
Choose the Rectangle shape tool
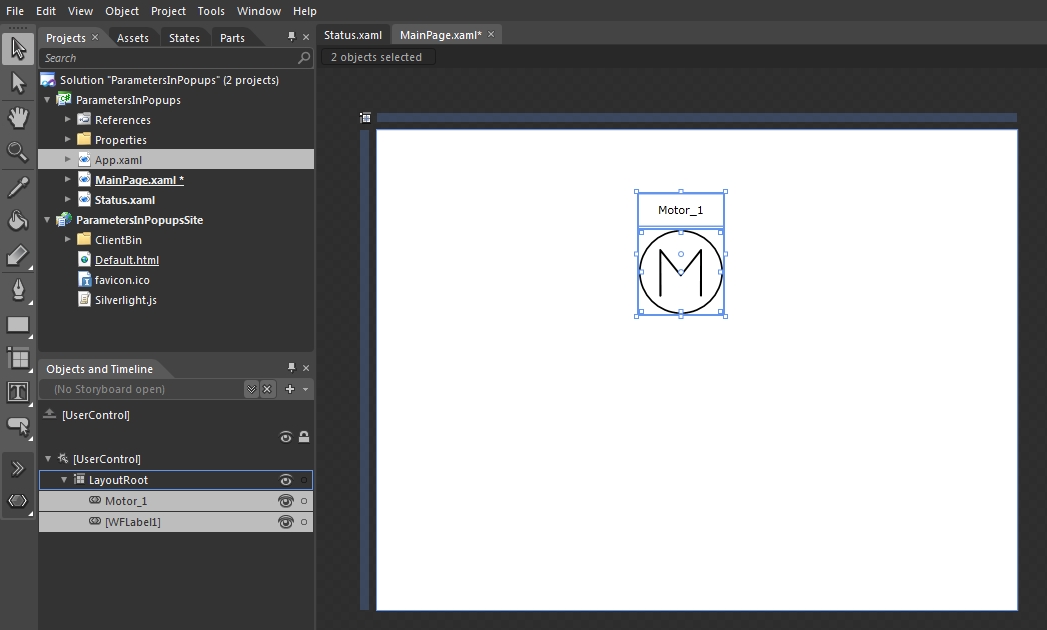click(18, 324)
